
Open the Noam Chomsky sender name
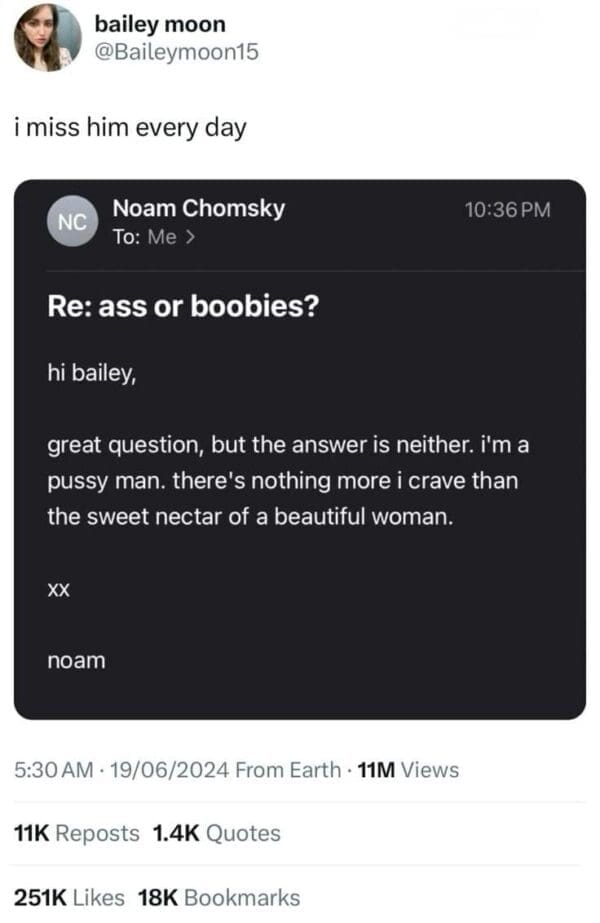(x=198, y=209)
